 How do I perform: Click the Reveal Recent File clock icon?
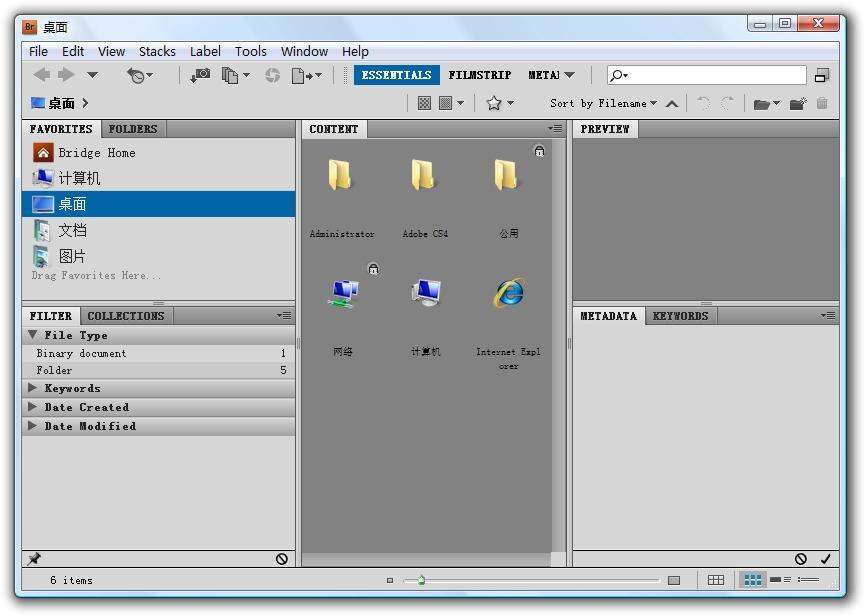tap(137, 75)
